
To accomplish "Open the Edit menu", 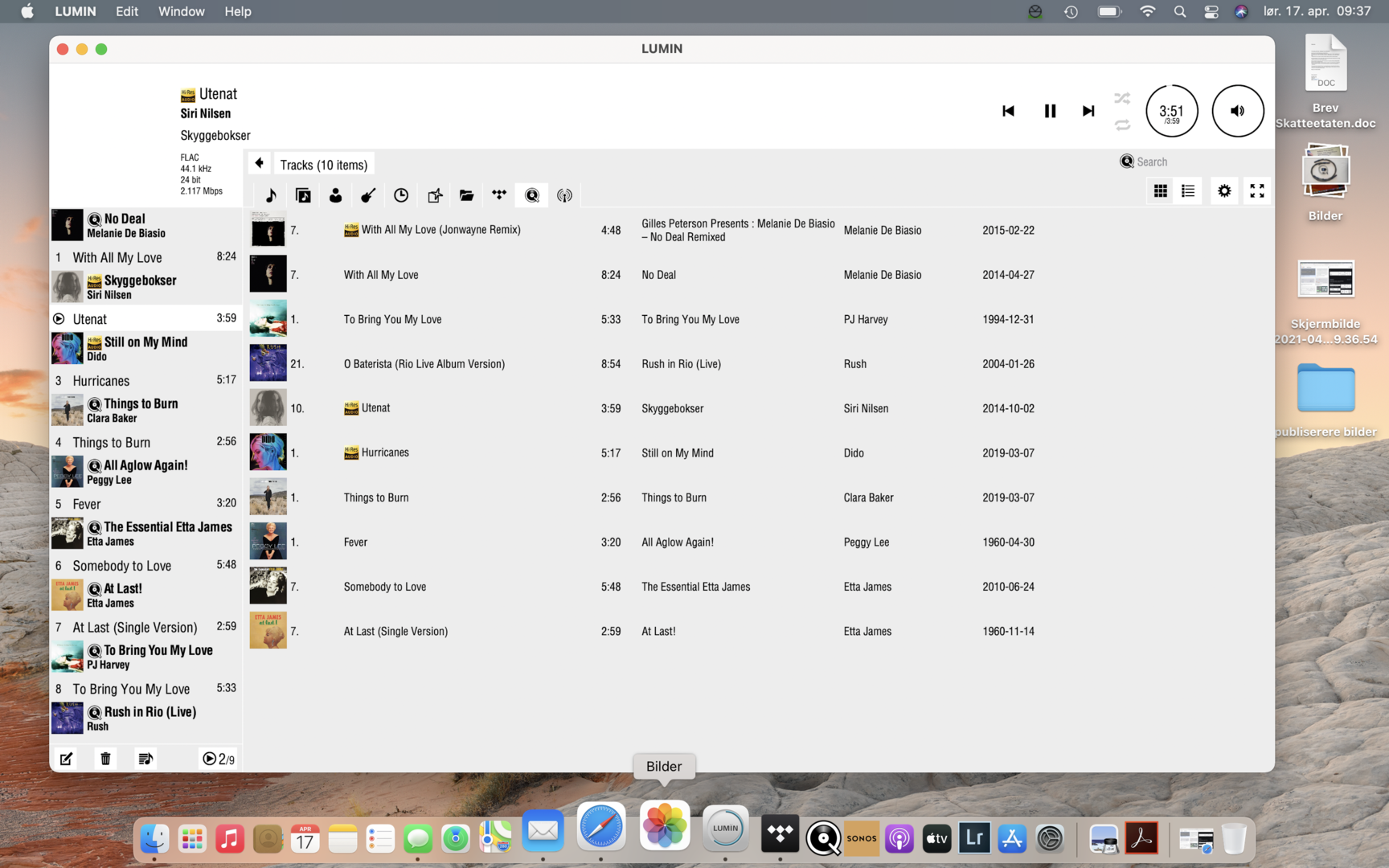I will pos(126,11).
